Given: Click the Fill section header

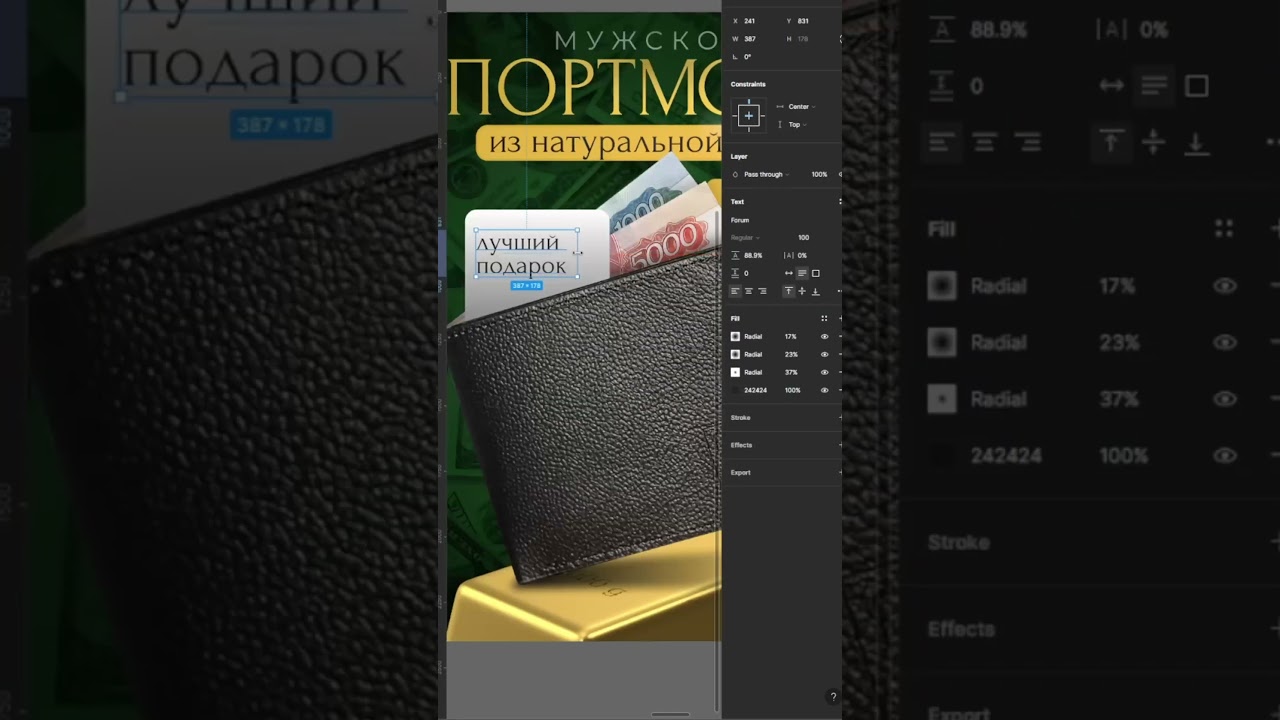Looking at the screenshot, I should (735, 319).
